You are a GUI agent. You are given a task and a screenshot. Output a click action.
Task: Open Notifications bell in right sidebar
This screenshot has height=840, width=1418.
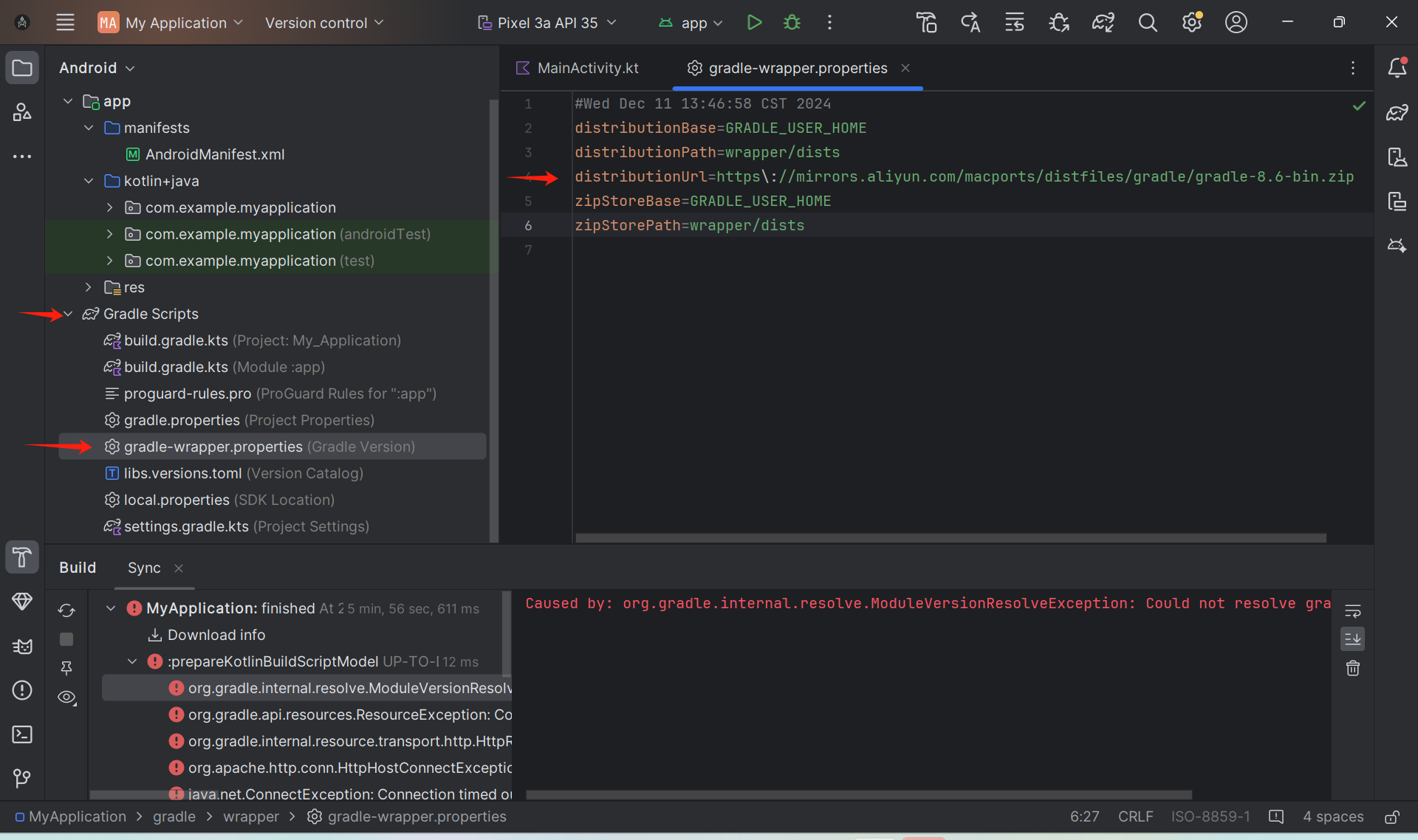coord(1397,68)
